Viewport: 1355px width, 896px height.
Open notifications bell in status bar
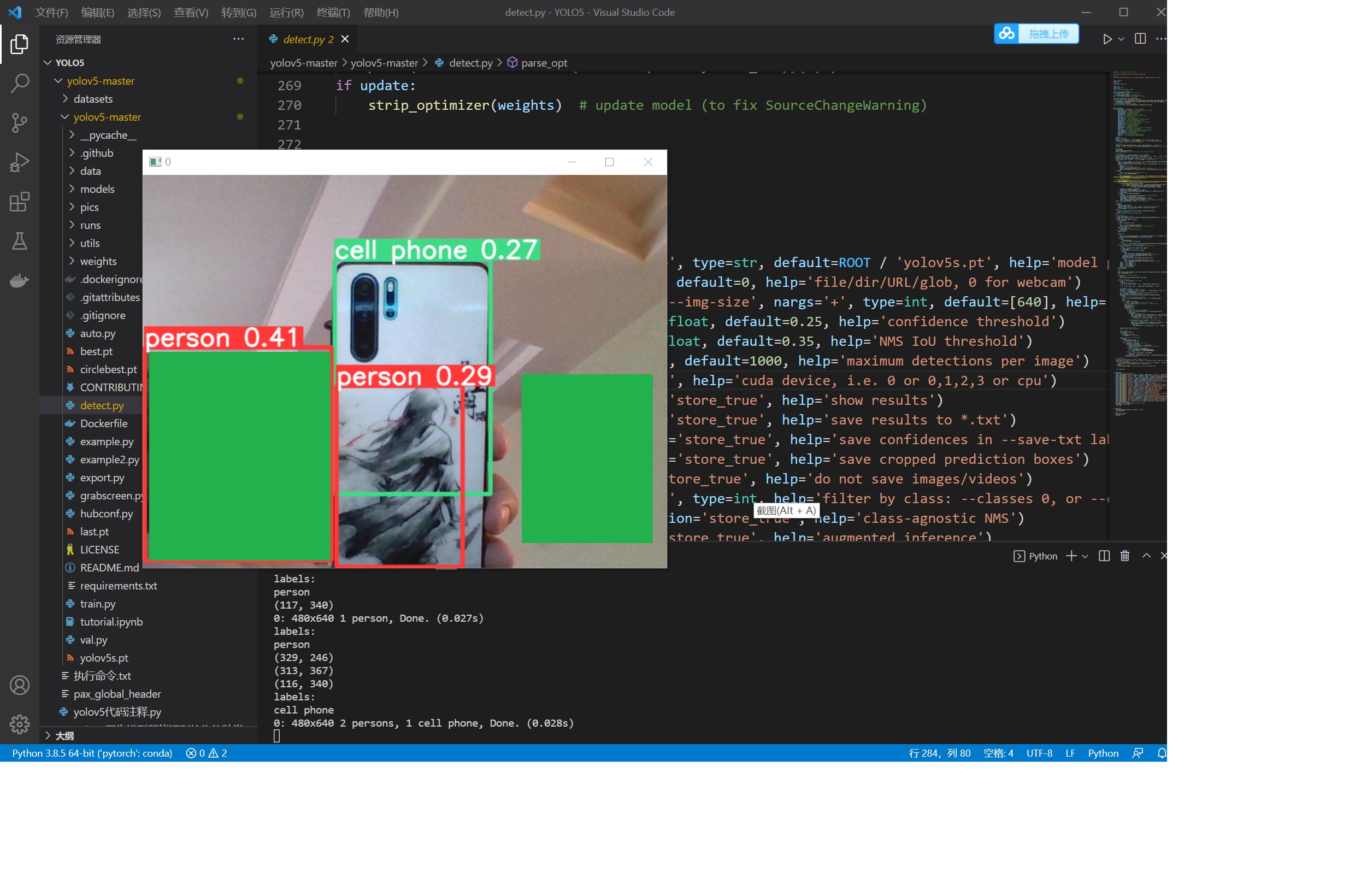point(1161,753)
